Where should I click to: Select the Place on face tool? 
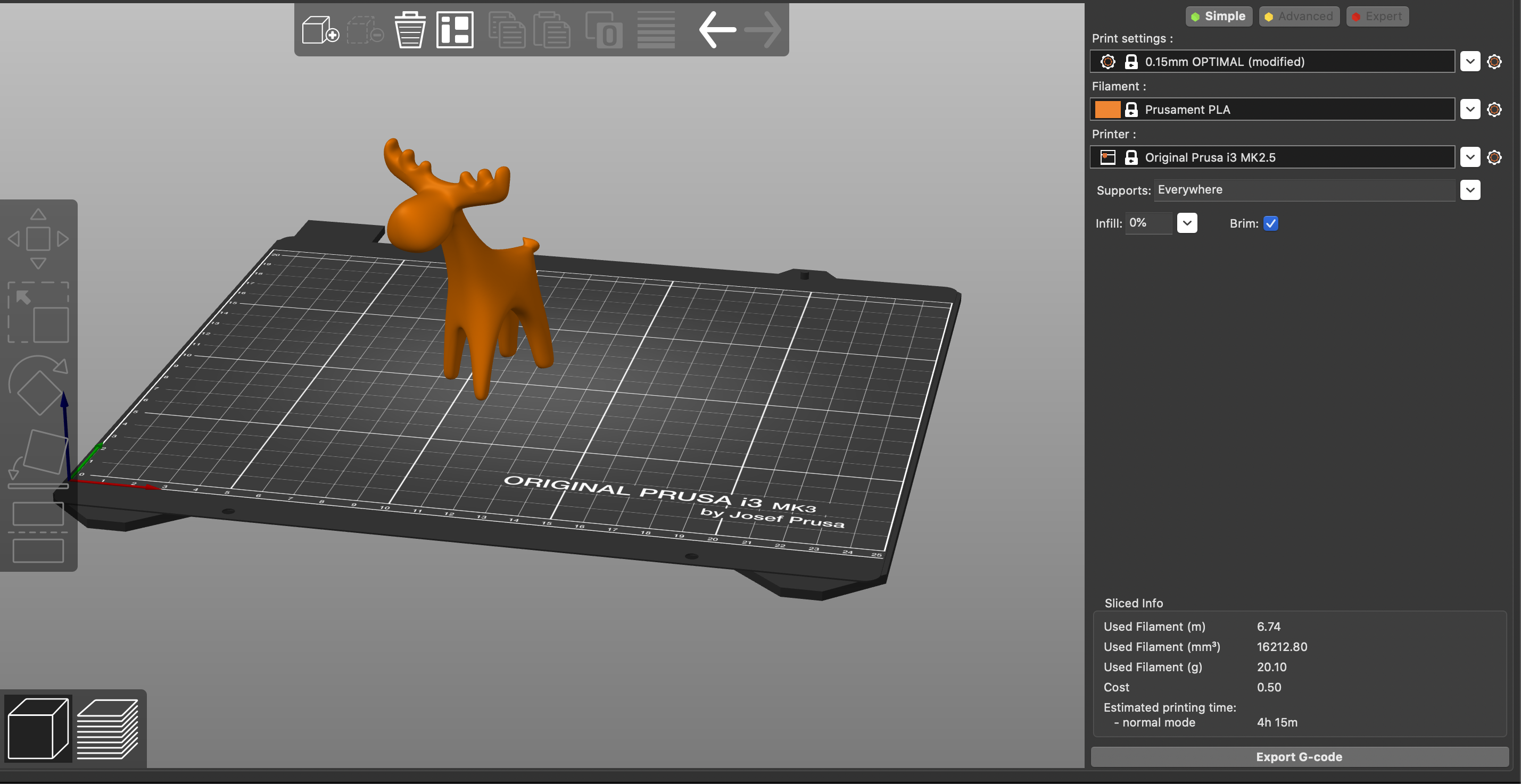(38, 457)
